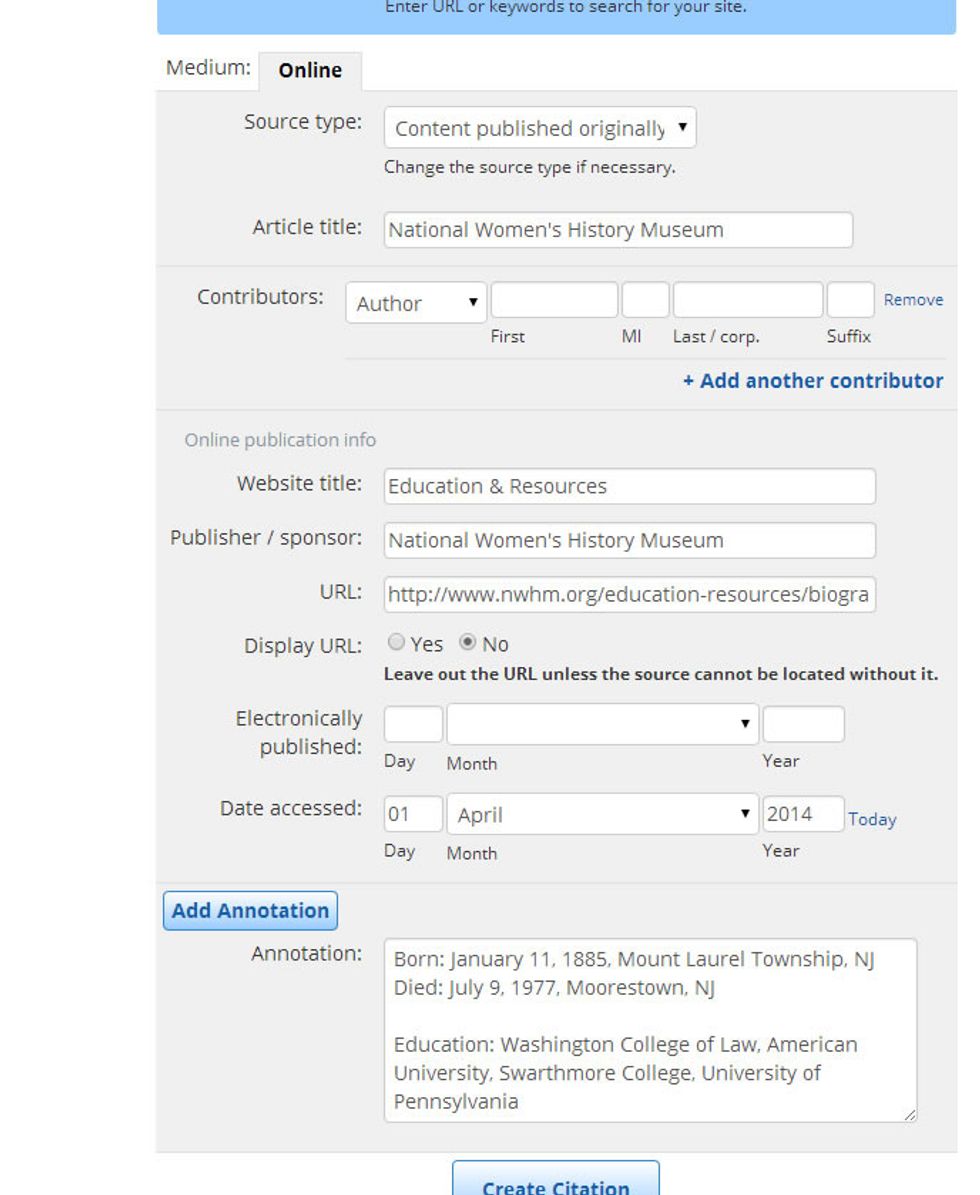Image resolution: width=980 pixels, height=1195 pixels.
Task: Select No for Display URL
Action: tap(466, 643)
